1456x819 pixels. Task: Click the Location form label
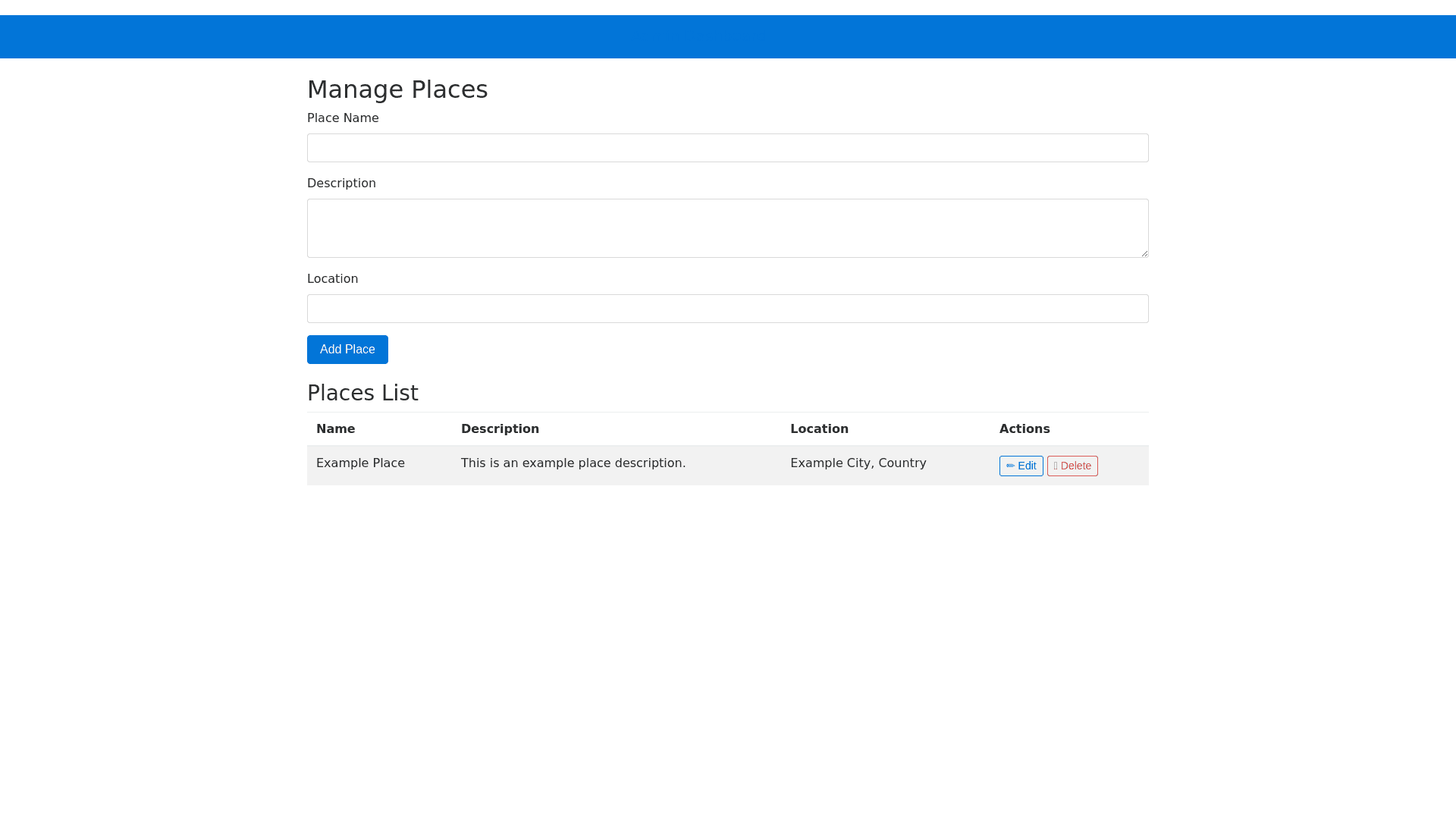point(332,279)
